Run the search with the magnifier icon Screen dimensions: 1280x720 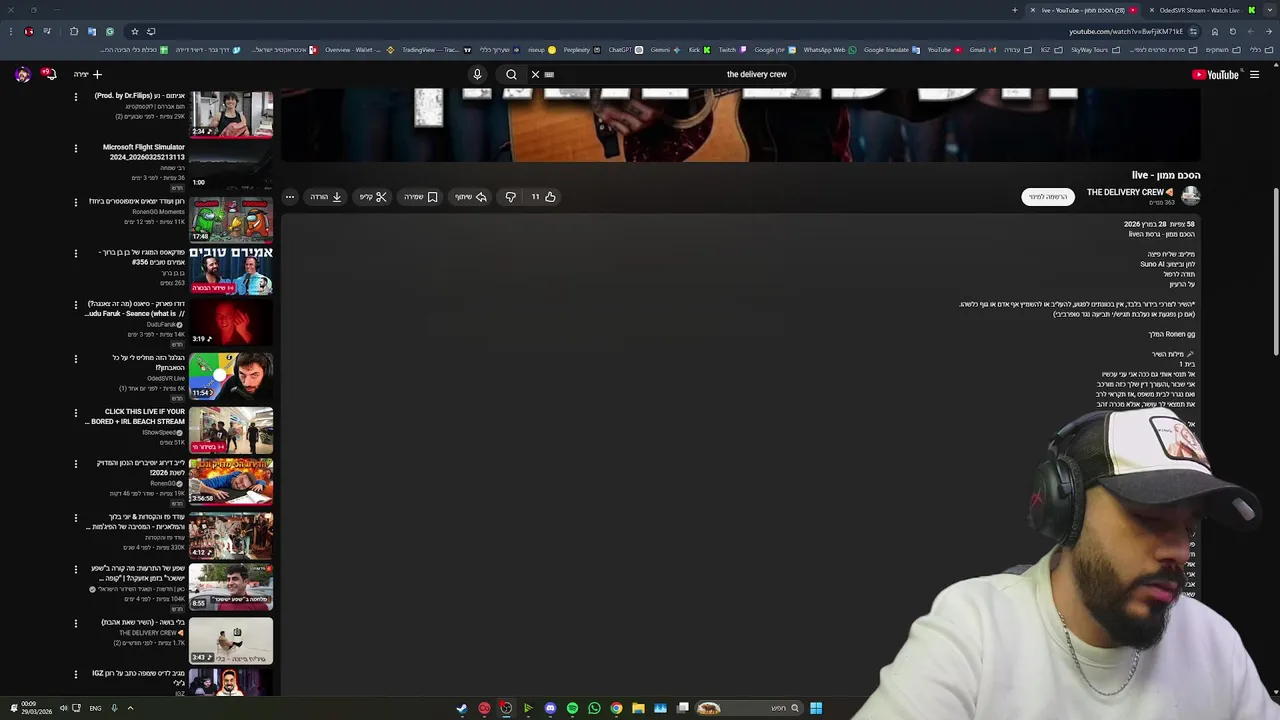511,74
